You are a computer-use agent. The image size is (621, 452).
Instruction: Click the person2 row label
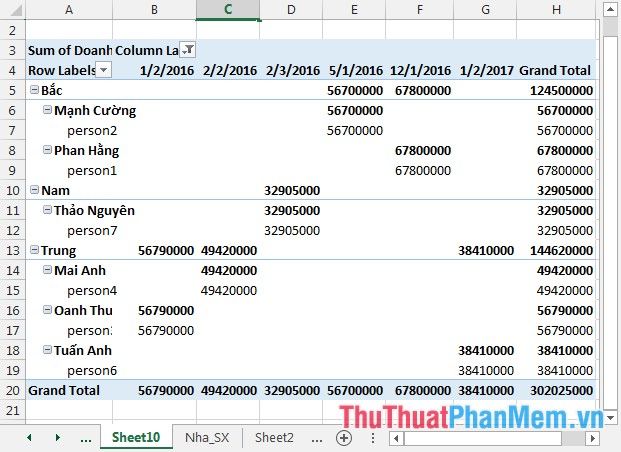click(92, 130)
